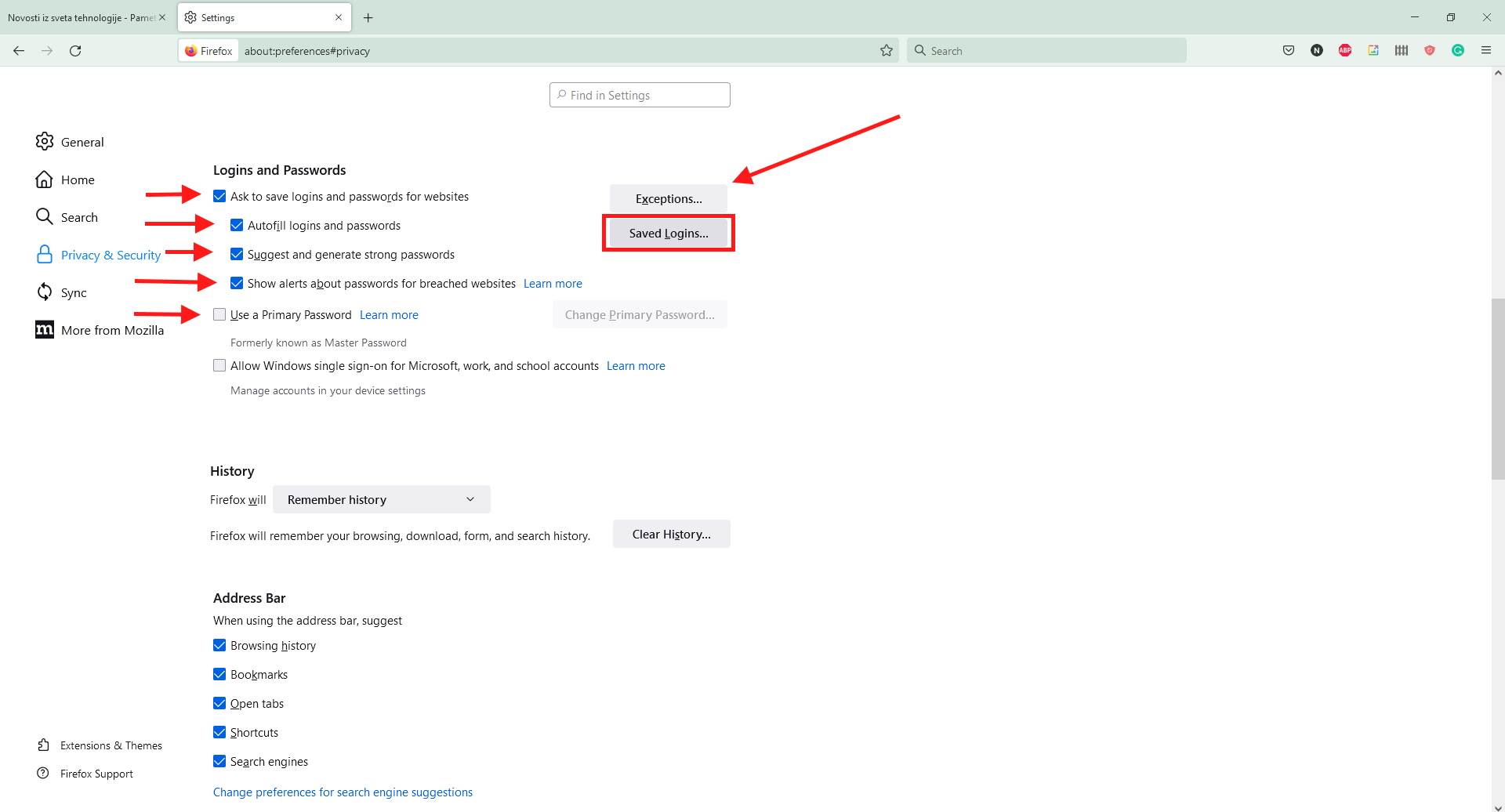The image size is (1505, 812).
Task: Open the Saved Logins dialog
Action: point(668,234)
